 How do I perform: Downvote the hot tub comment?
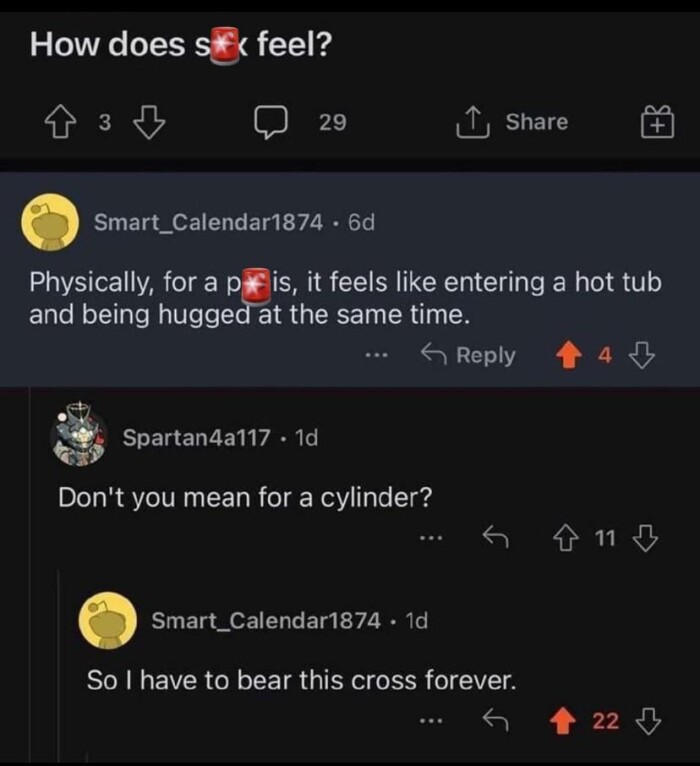click(644, 356)
